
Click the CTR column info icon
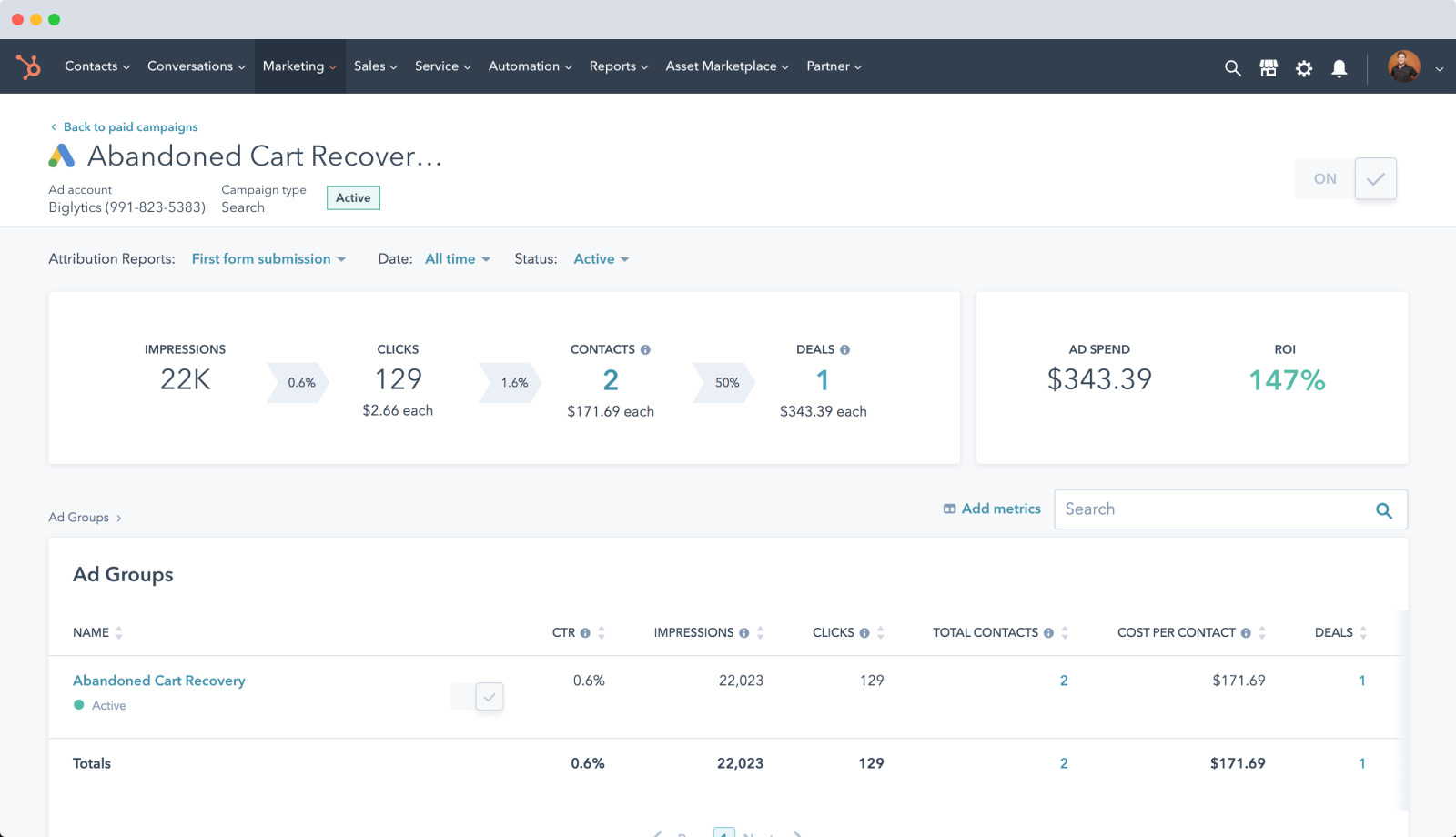585,633
